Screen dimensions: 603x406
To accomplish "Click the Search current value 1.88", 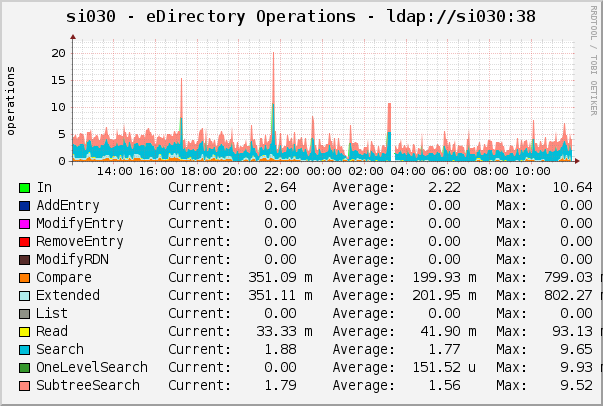I will [x=280, y=349].
